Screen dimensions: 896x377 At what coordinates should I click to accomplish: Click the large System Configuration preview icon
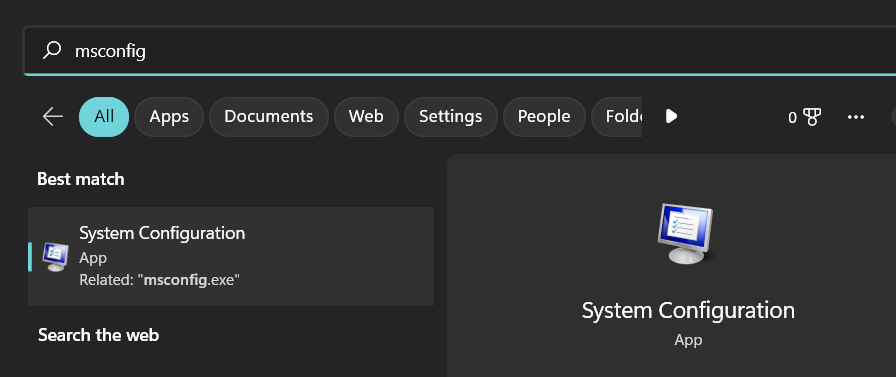tap(685, 233)
